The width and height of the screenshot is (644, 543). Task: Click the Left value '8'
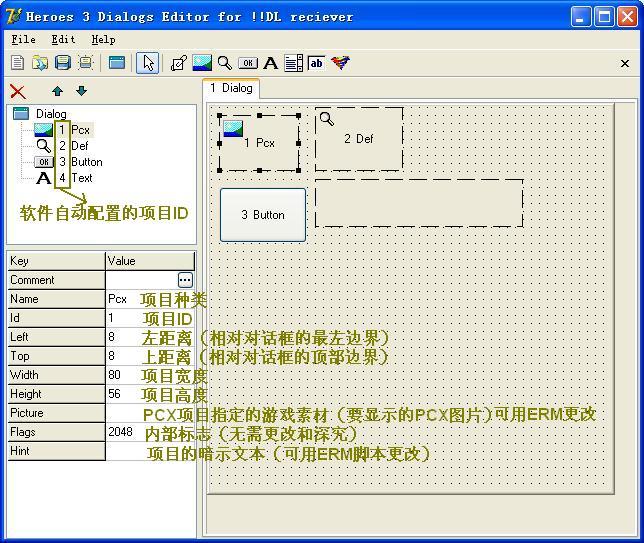pyautogui.click(x=111, y=337)
